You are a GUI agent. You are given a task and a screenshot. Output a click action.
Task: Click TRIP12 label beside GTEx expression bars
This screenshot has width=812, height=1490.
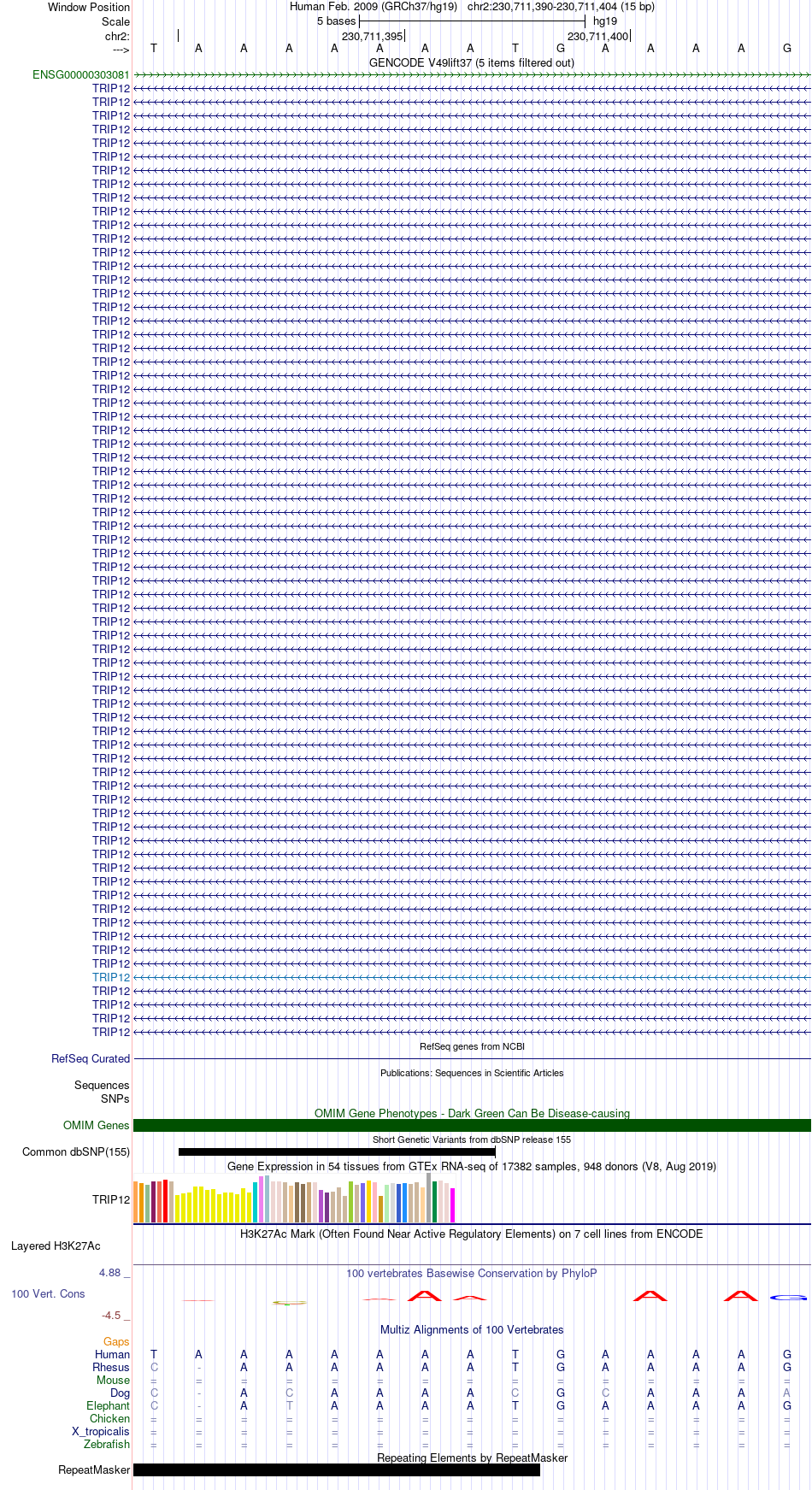(x=111, y=1199)
